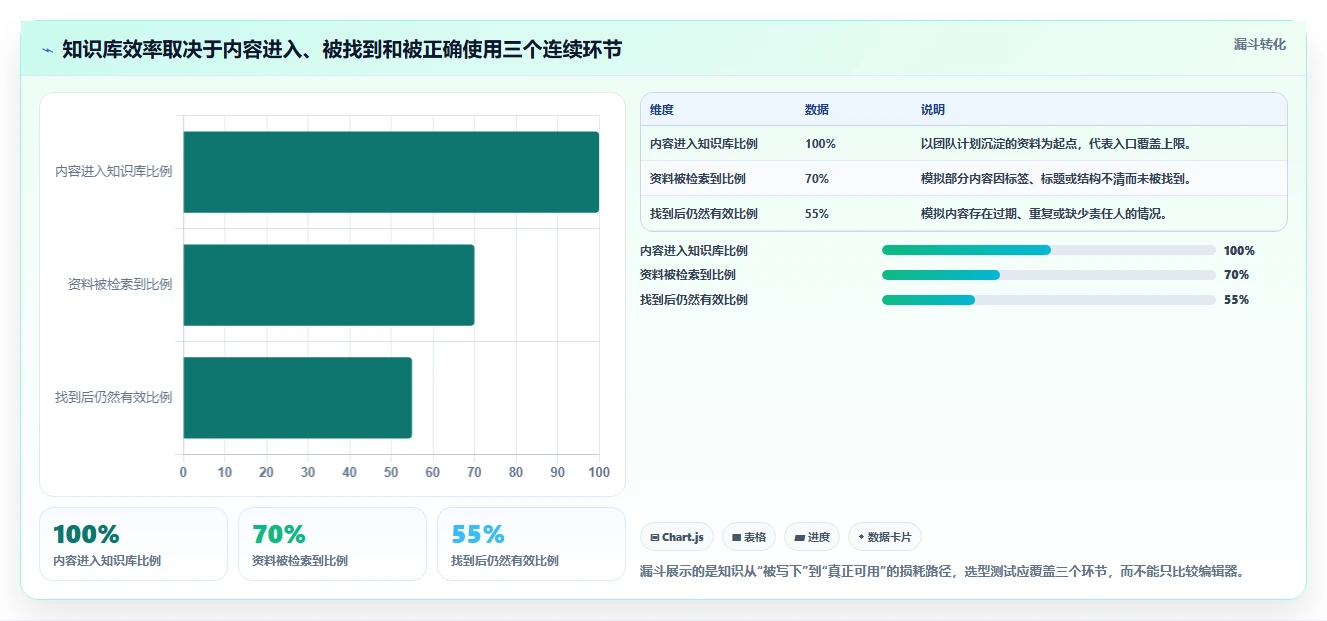The height and width of the screenshot is (621, 1327).
Task: Click the 找到后仍然有效比例 chart bar
Action: point(297,398)
